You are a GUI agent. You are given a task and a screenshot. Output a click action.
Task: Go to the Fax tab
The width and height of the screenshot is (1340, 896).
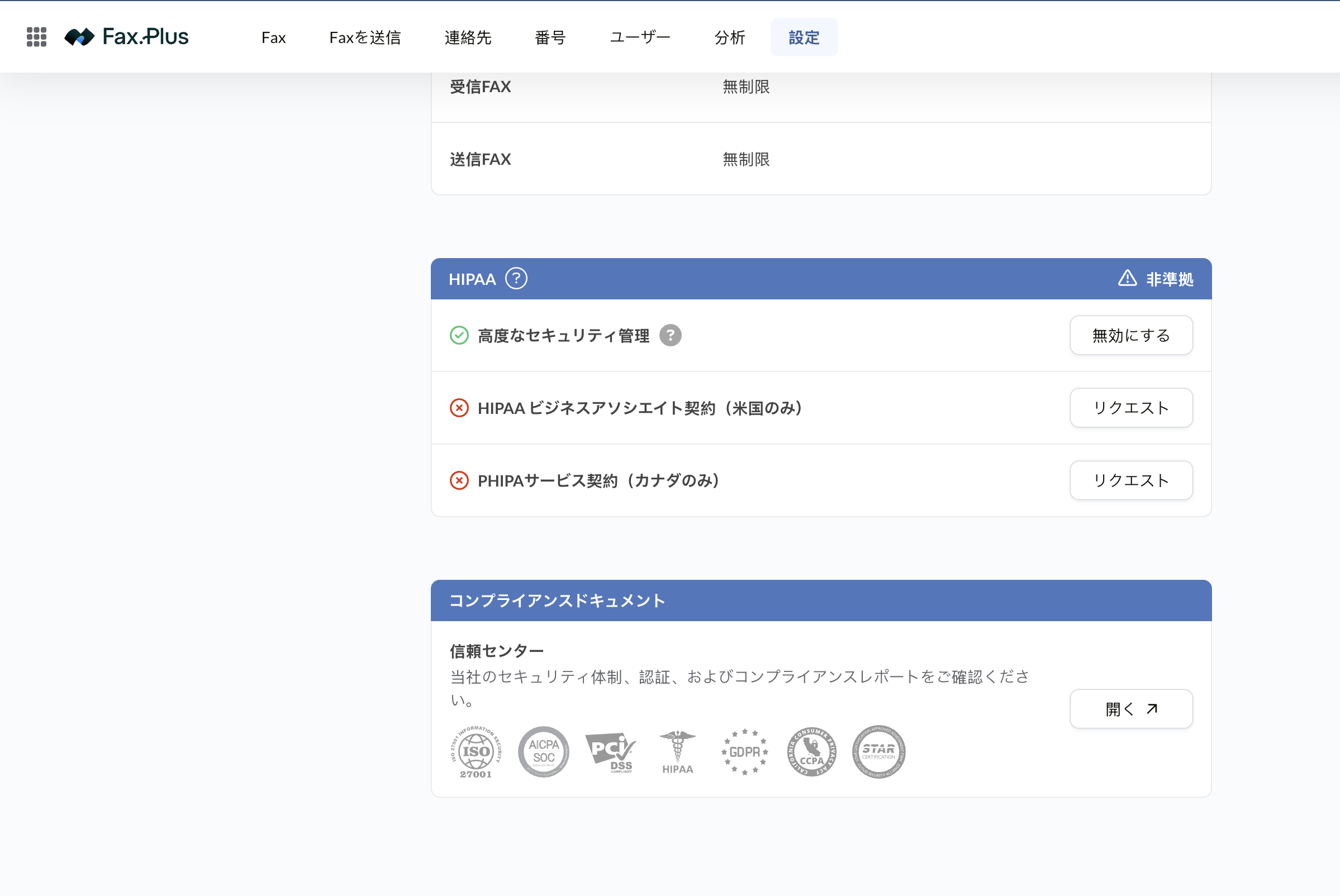[x=273, y=38]
